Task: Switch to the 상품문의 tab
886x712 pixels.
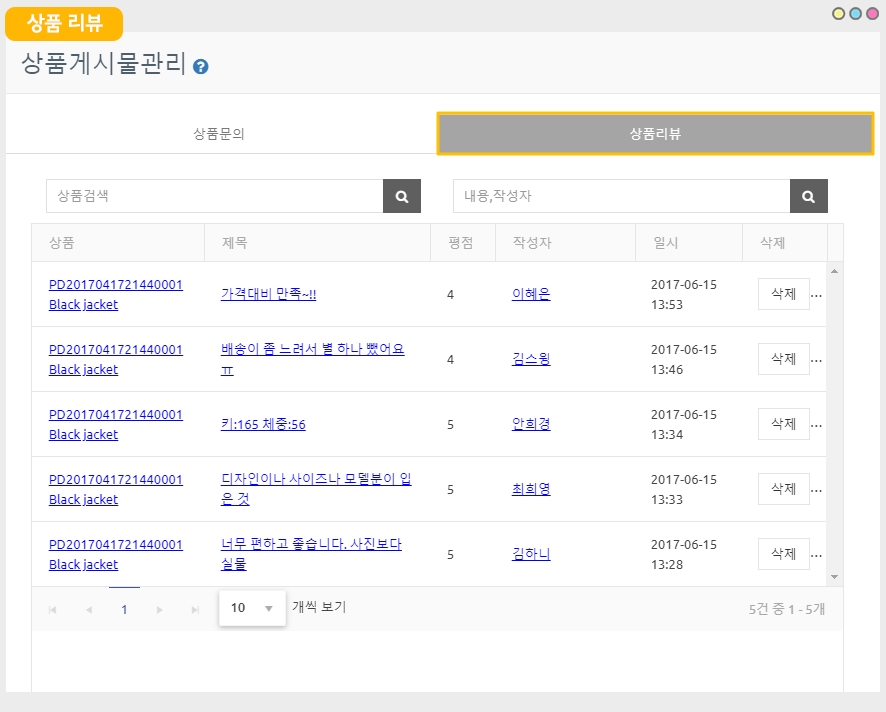Action: pos(219,134)
